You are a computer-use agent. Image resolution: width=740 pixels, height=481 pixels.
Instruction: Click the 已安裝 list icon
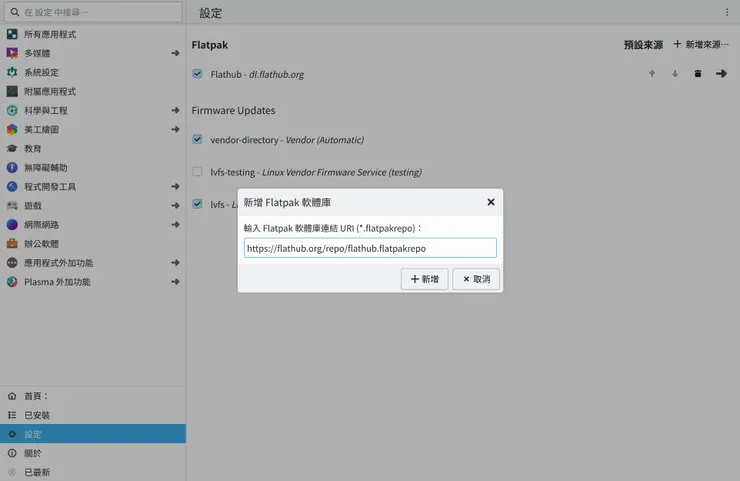(12, 415)
